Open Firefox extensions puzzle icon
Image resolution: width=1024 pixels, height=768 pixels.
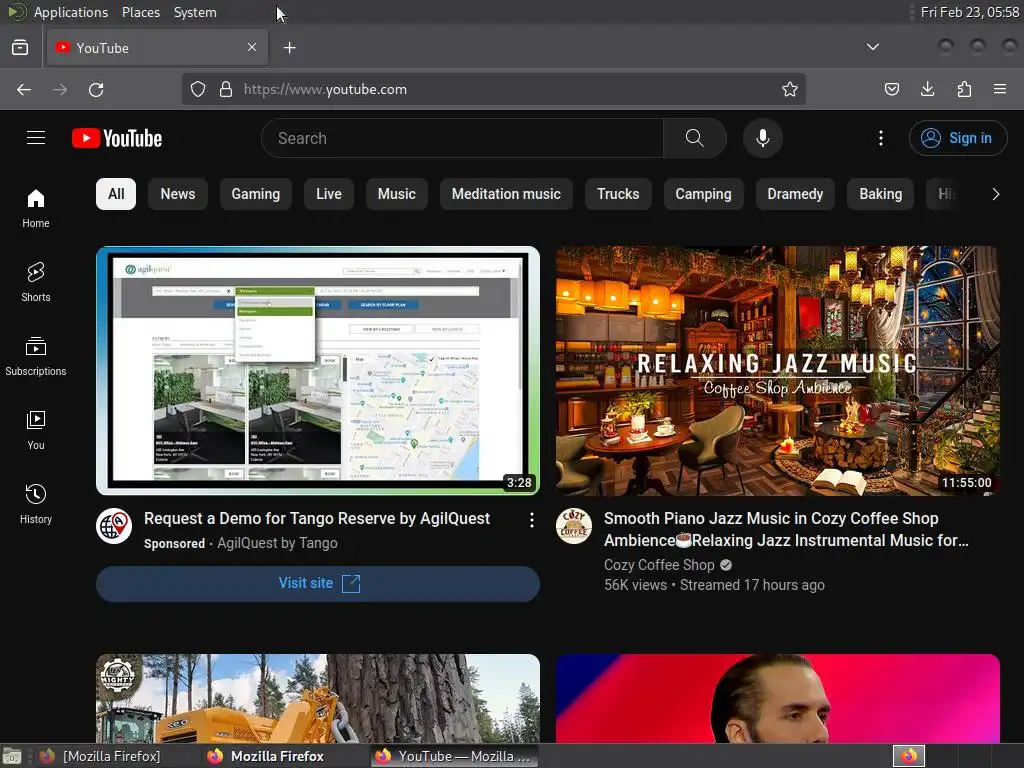click(964, 89)
